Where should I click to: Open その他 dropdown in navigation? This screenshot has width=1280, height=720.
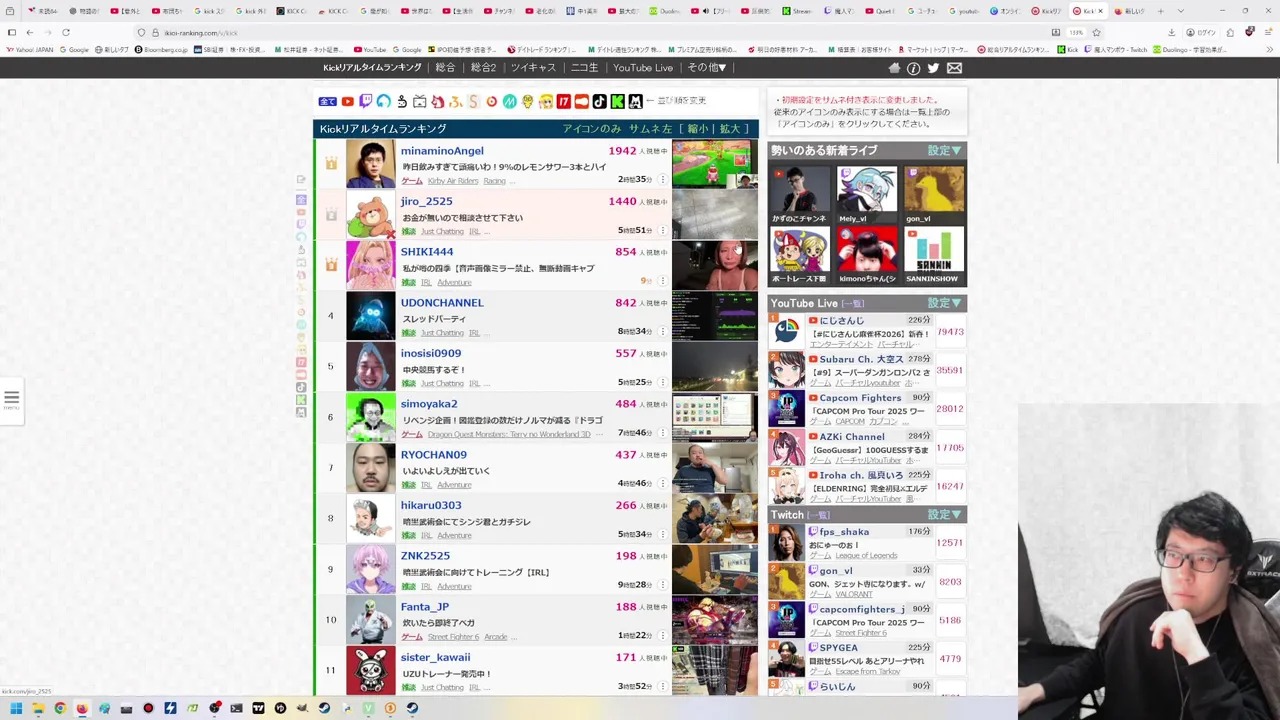[707, 68]
